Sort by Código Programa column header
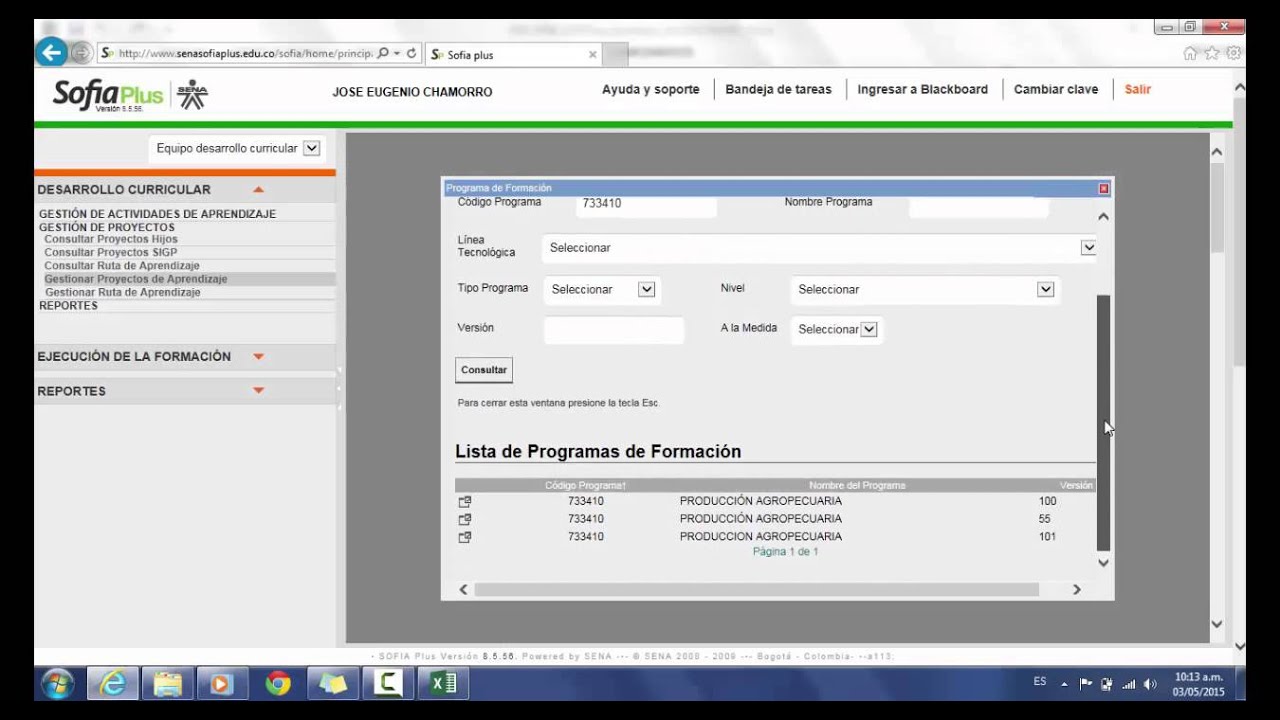The width and height of the screenshot is (1280, 720). tap(585, 485)
